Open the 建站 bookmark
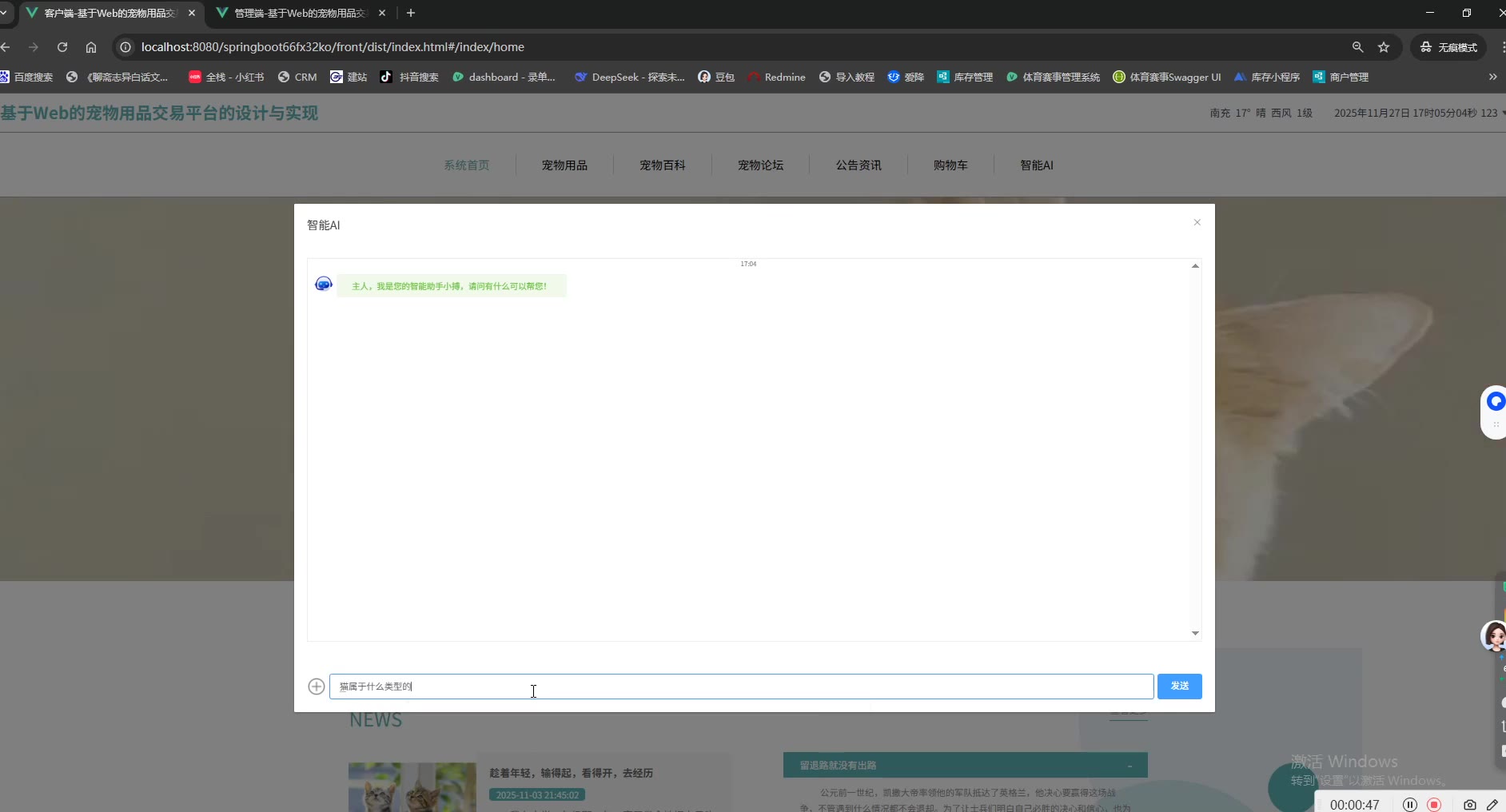The width and height of the screenshot is (1506, 812). 349,77
